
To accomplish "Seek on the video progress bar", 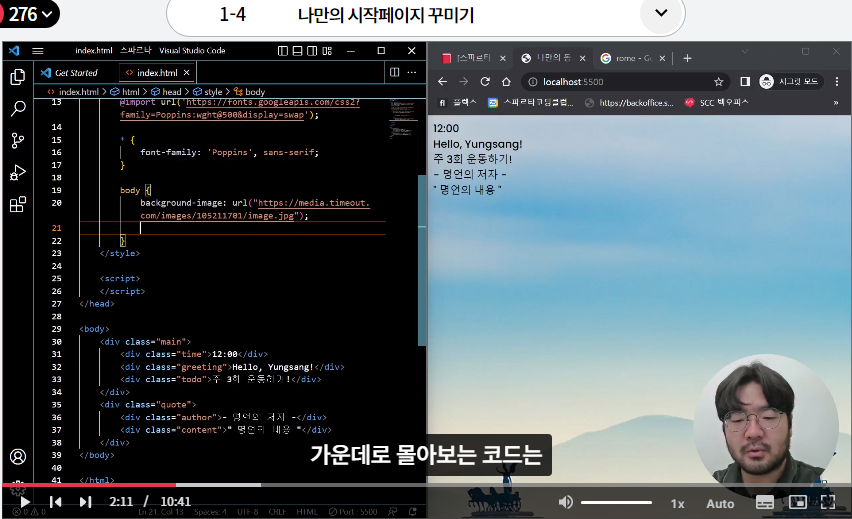I will click(x=426, y=485).
